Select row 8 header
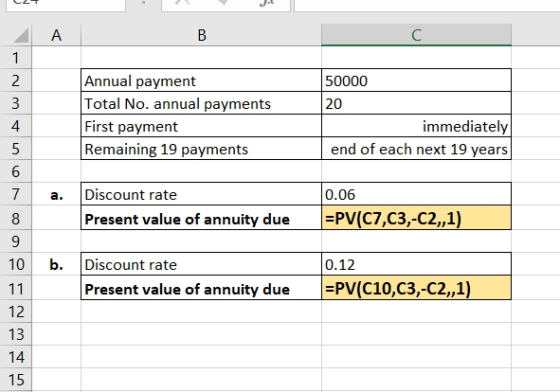This screenshot has height=392, width=560. pyautogui.click(x=16, y=218)
